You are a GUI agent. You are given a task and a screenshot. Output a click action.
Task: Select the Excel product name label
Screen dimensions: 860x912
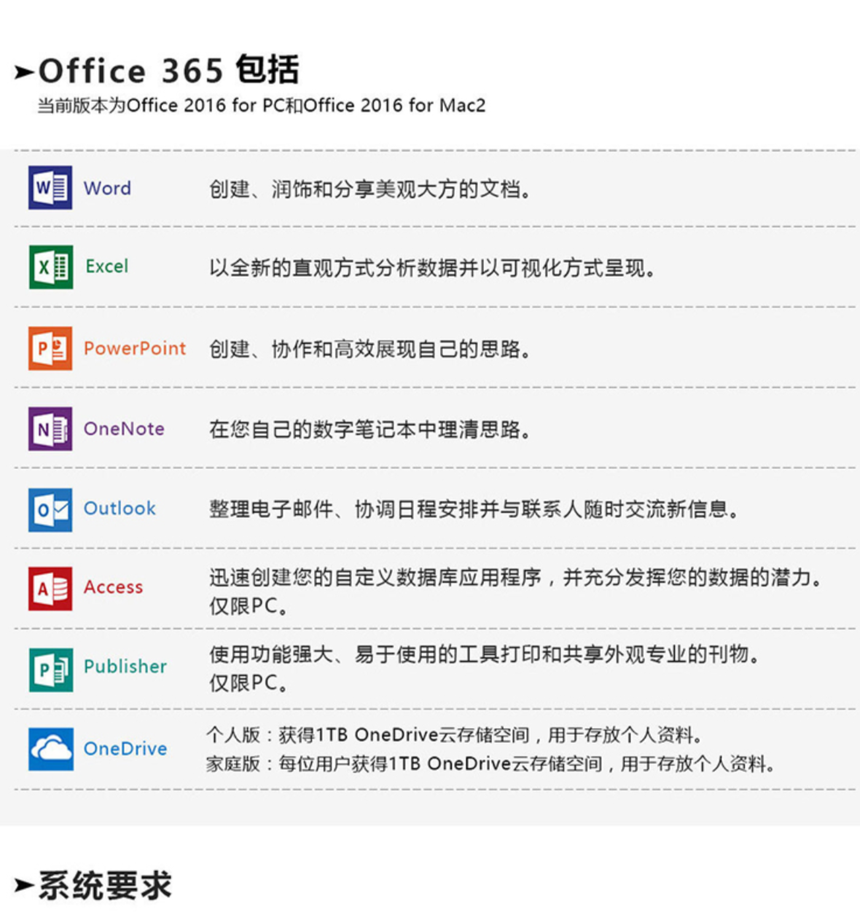pos(107,266)
